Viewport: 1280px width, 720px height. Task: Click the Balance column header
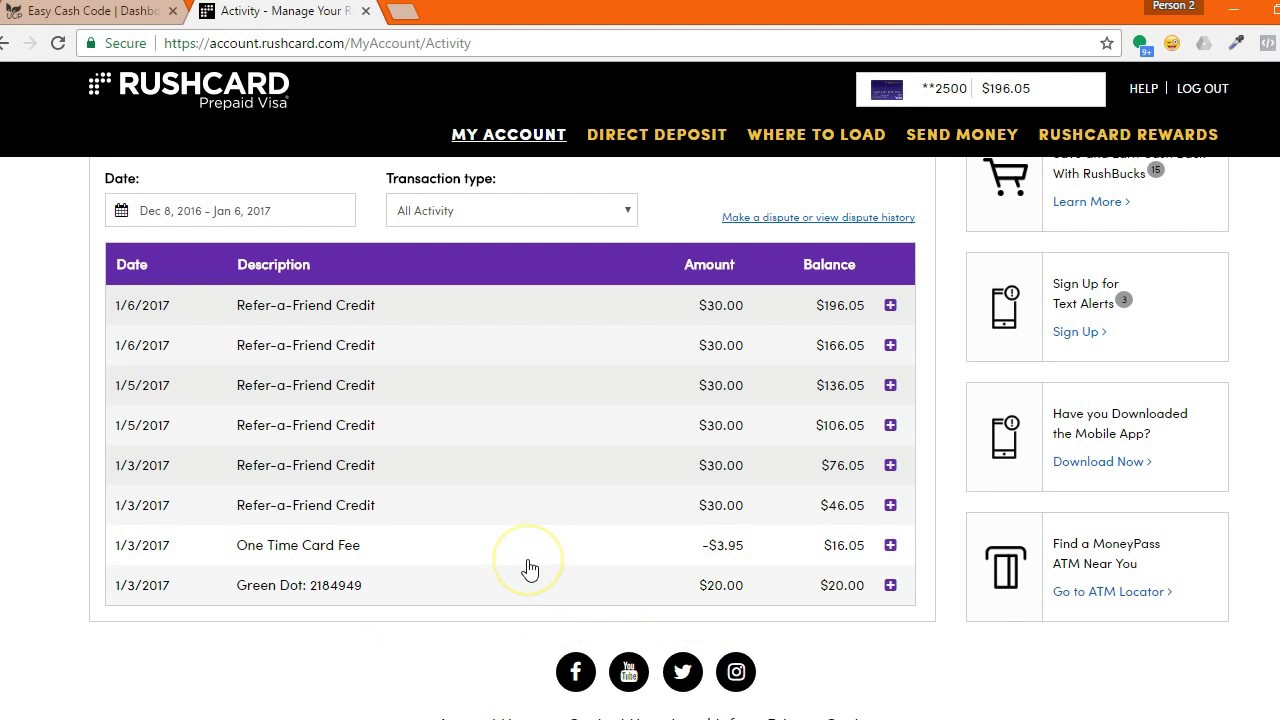829,265
